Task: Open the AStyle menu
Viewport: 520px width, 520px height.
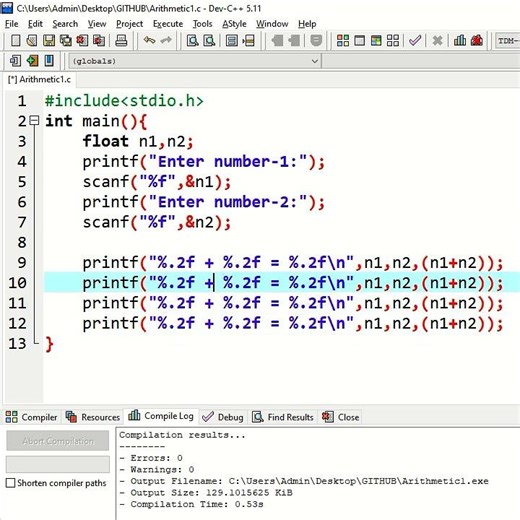Action: (234, 24)
